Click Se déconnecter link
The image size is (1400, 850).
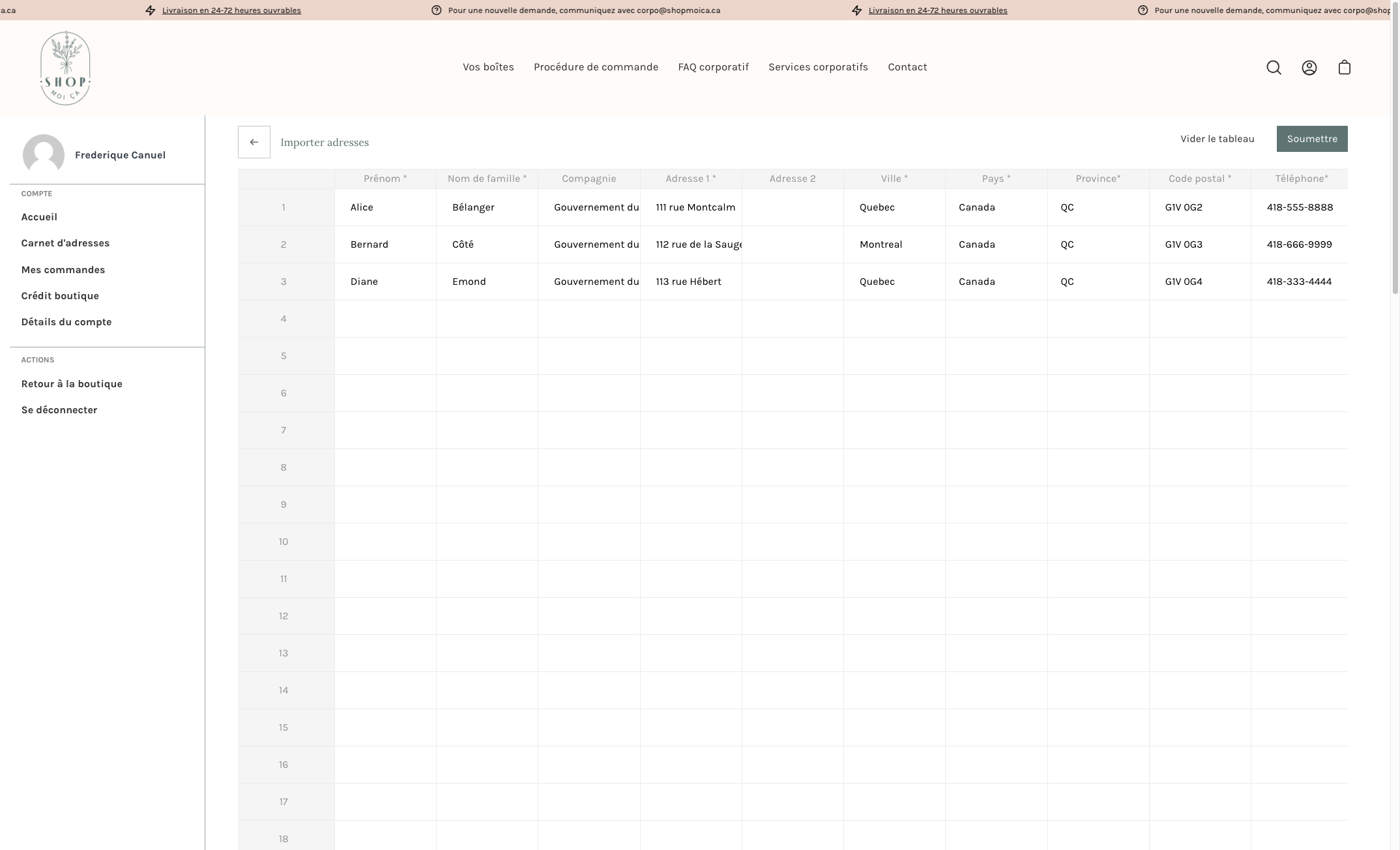pos(59,410)
